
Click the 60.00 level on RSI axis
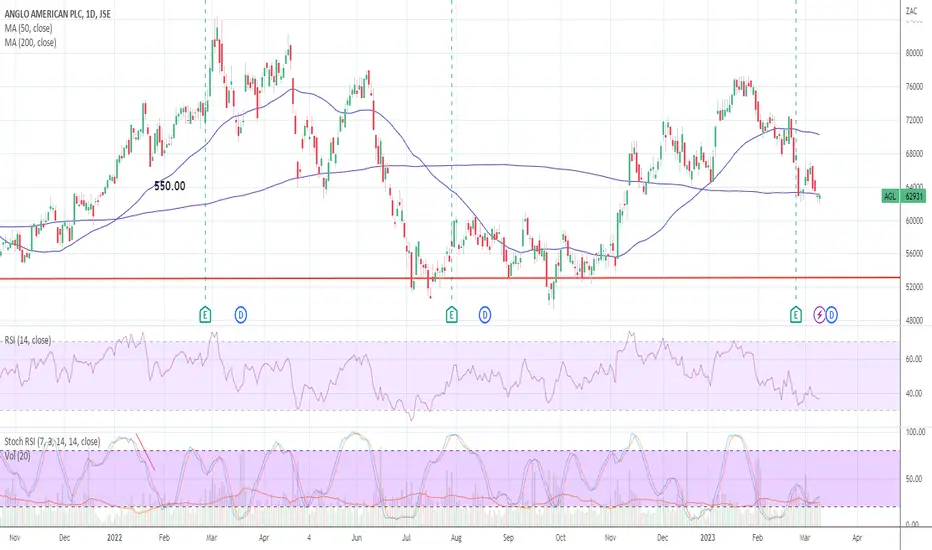click(914, 359)
